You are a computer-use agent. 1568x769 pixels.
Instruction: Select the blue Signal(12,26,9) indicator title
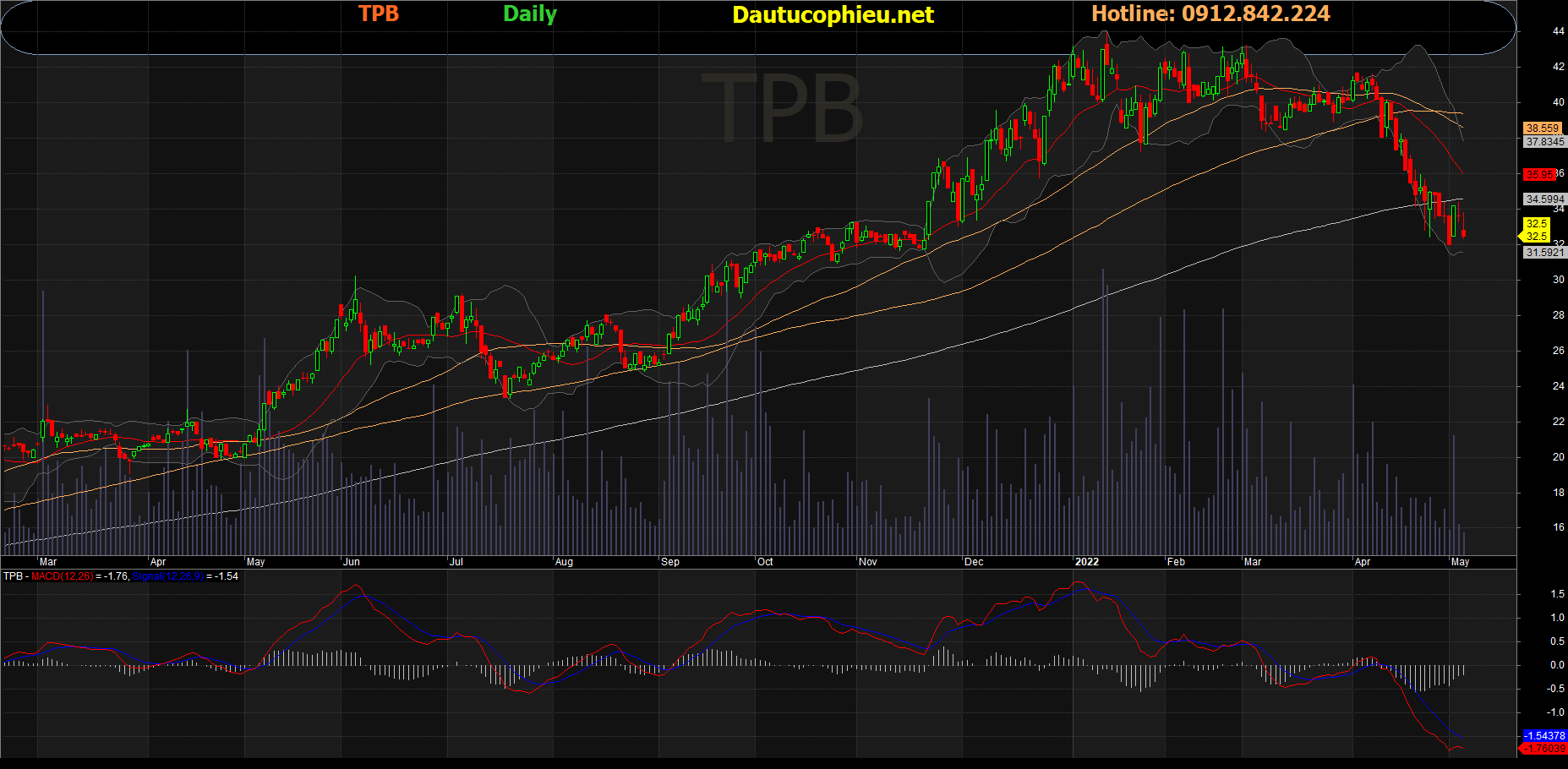167,576
